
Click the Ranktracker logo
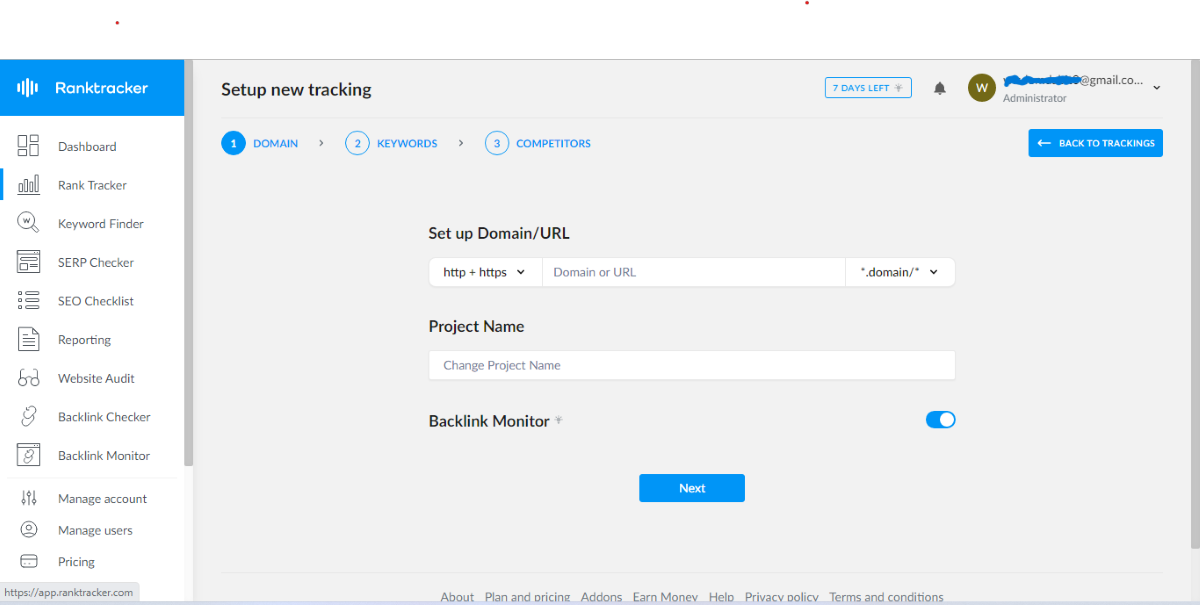tap(83, 88)
